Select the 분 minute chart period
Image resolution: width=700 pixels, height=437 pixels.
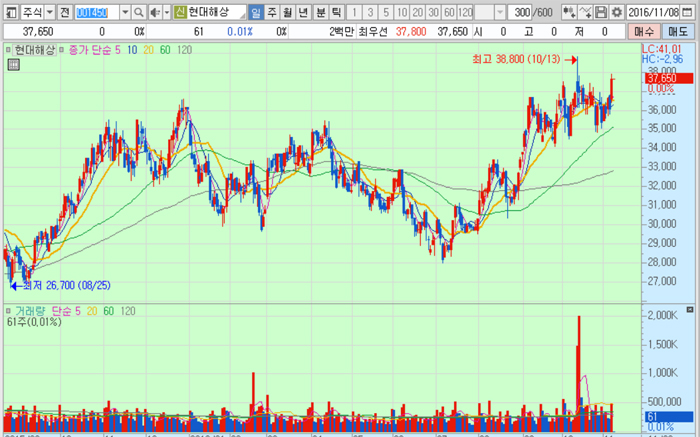coord(321,12)
